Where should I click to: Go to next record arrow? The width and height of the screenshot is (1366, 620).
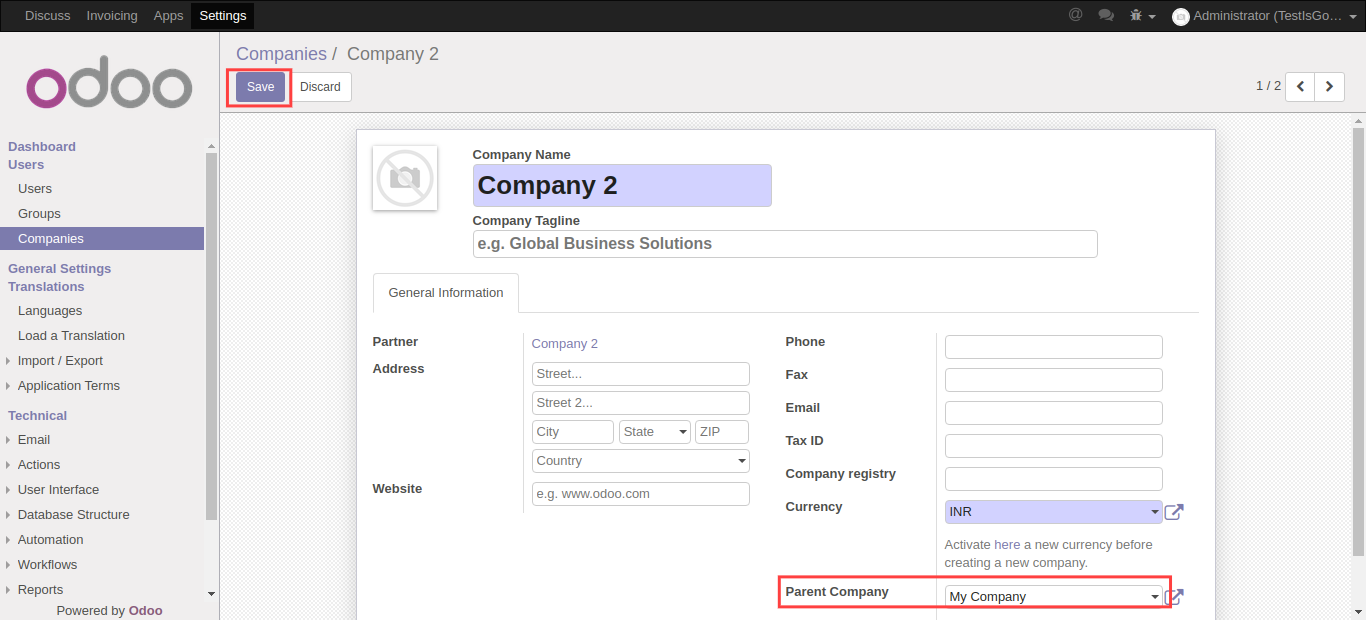click(1329, 87)
